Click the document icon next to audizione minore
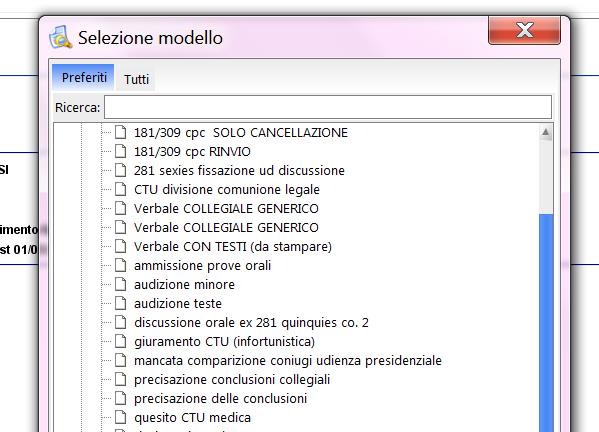 121,284
